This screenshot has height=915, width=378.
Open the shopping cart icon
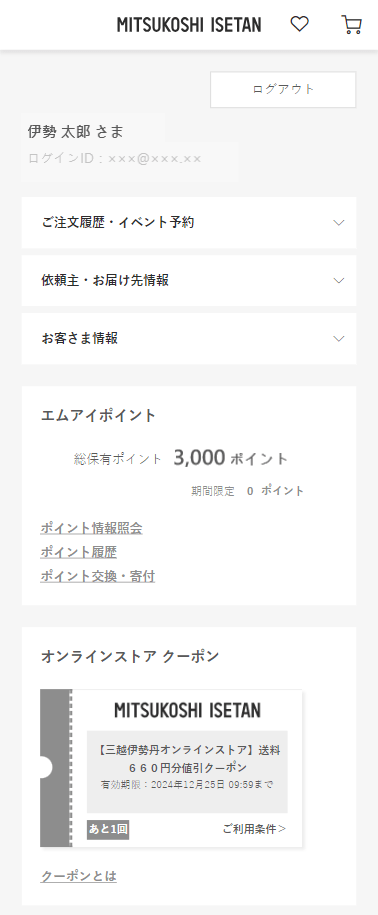click(351, 25)
